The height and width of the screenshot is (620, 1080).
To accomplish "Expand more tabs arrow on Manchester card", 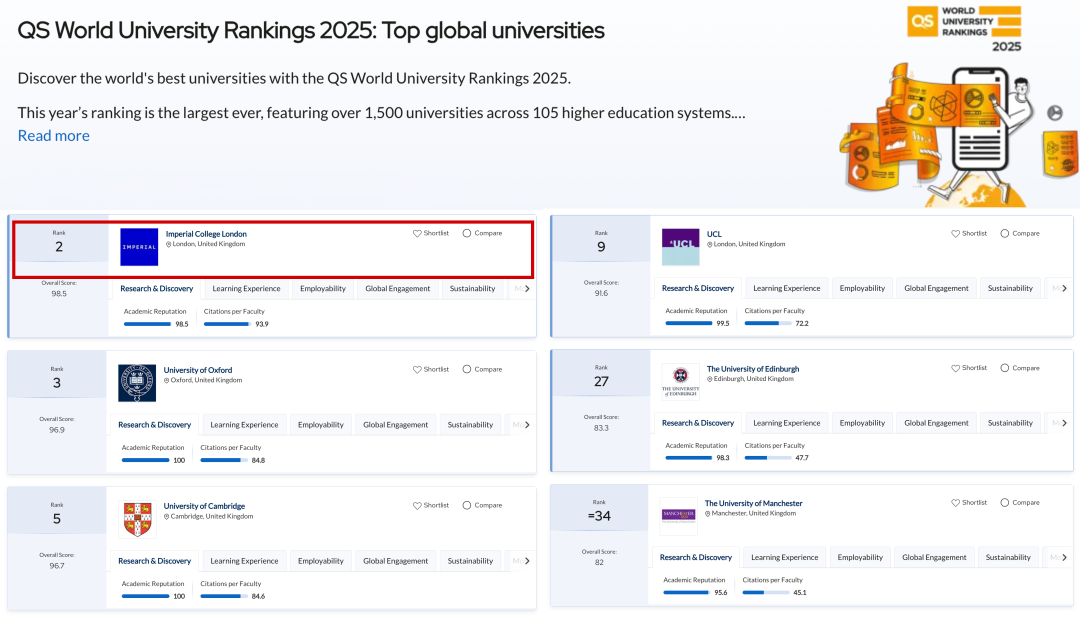I will click(1064, 557).
